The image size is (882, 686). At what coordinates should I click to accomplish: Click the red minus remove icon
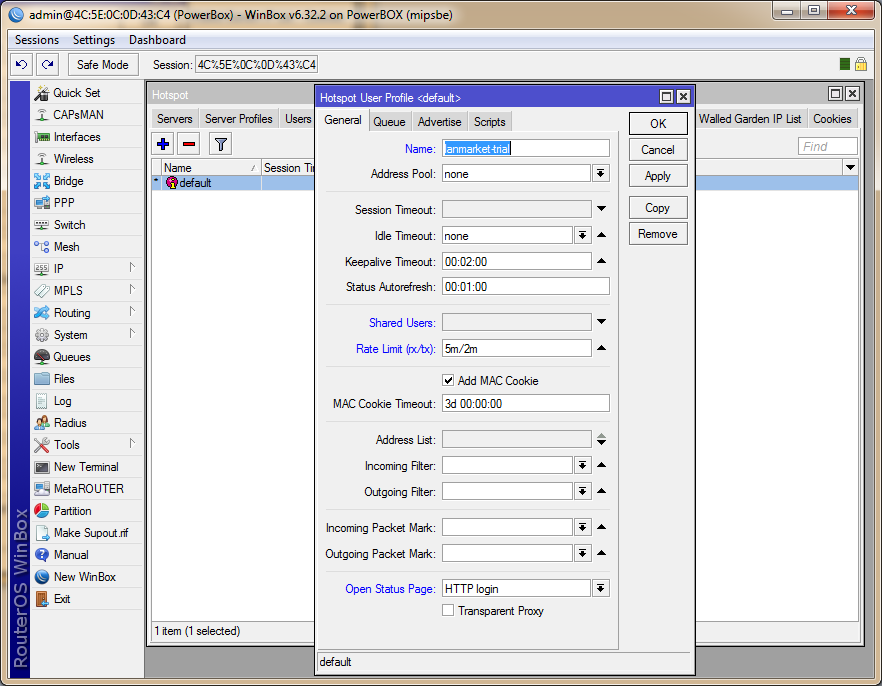188,144
